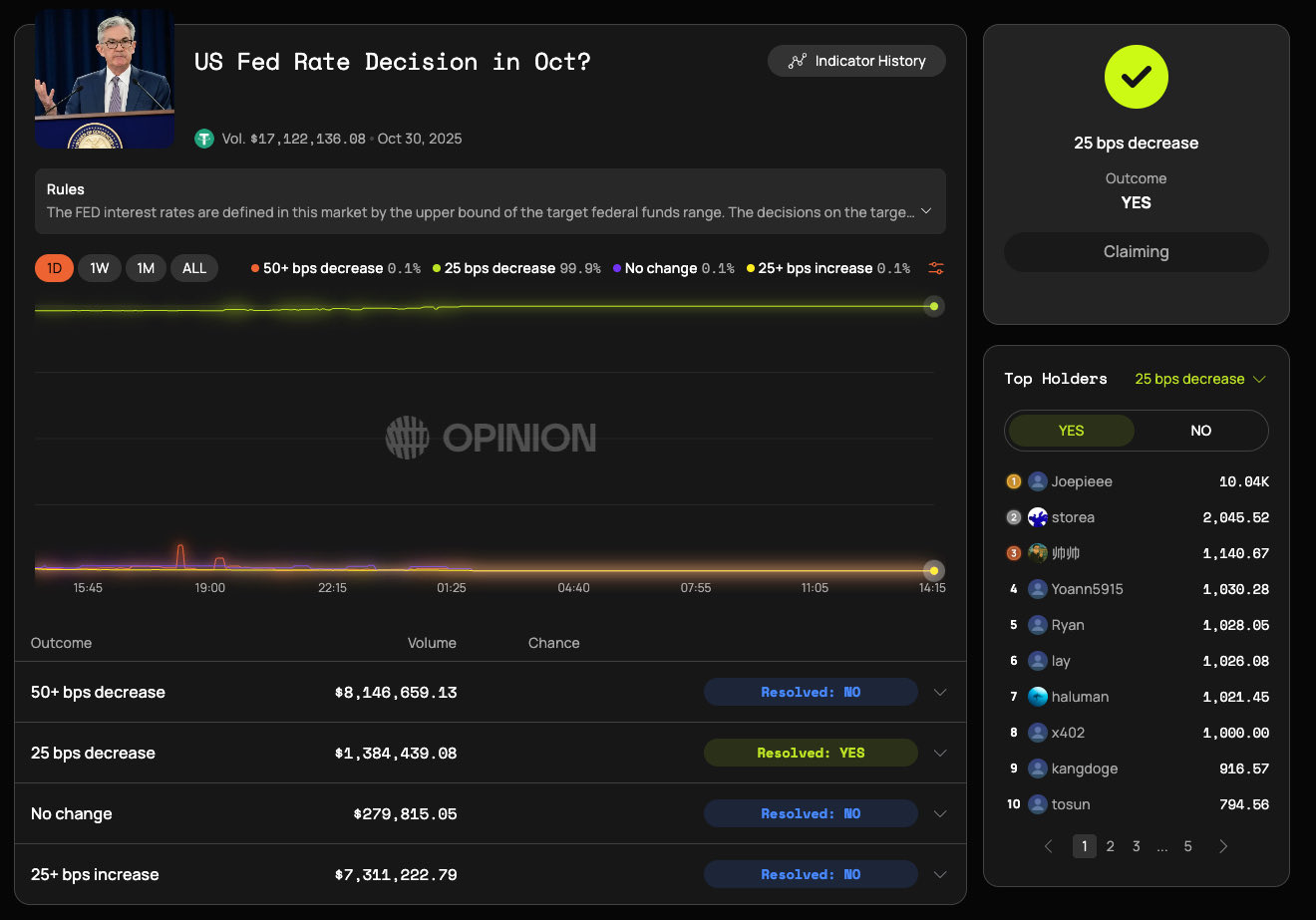Click haluman's blue avatar icon
This screenshot has width=1316, height=920.
(1039, 696)
